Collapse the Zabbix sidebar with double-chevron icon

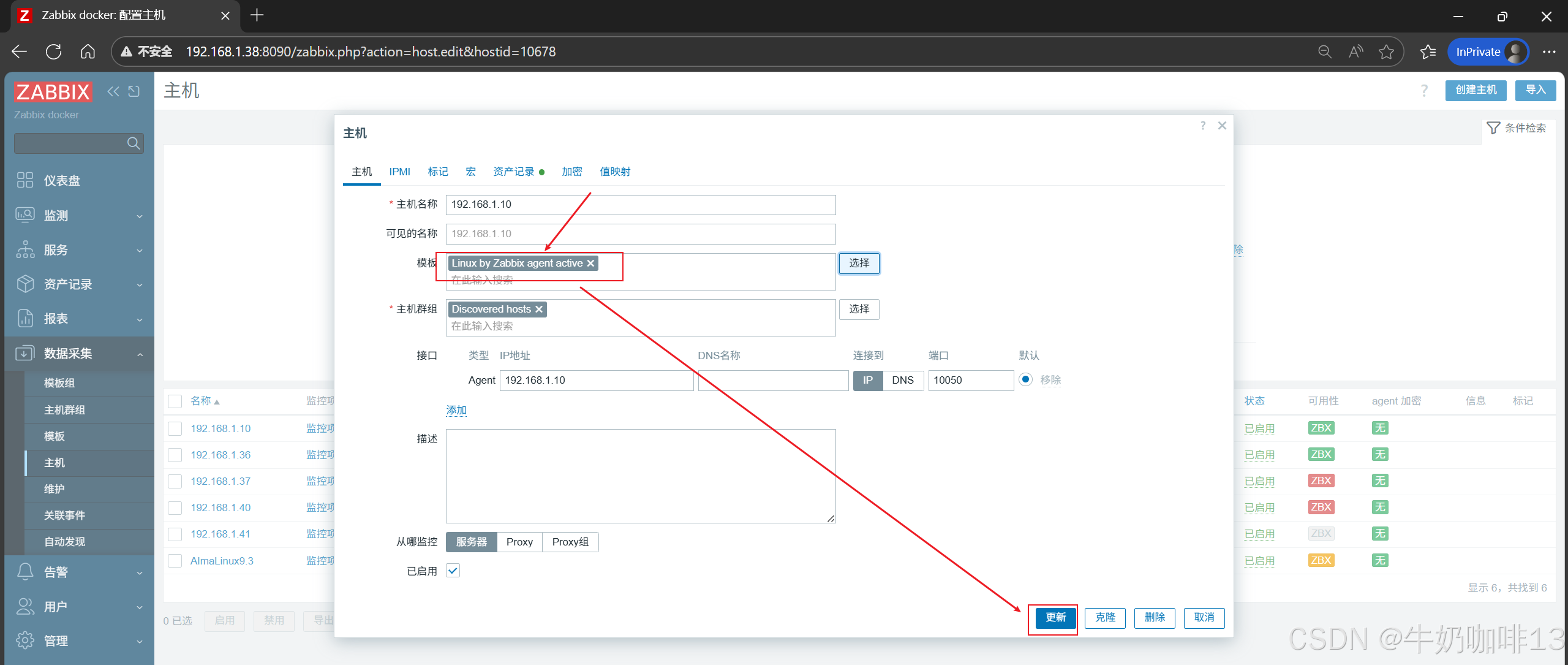tap(113, 91)
